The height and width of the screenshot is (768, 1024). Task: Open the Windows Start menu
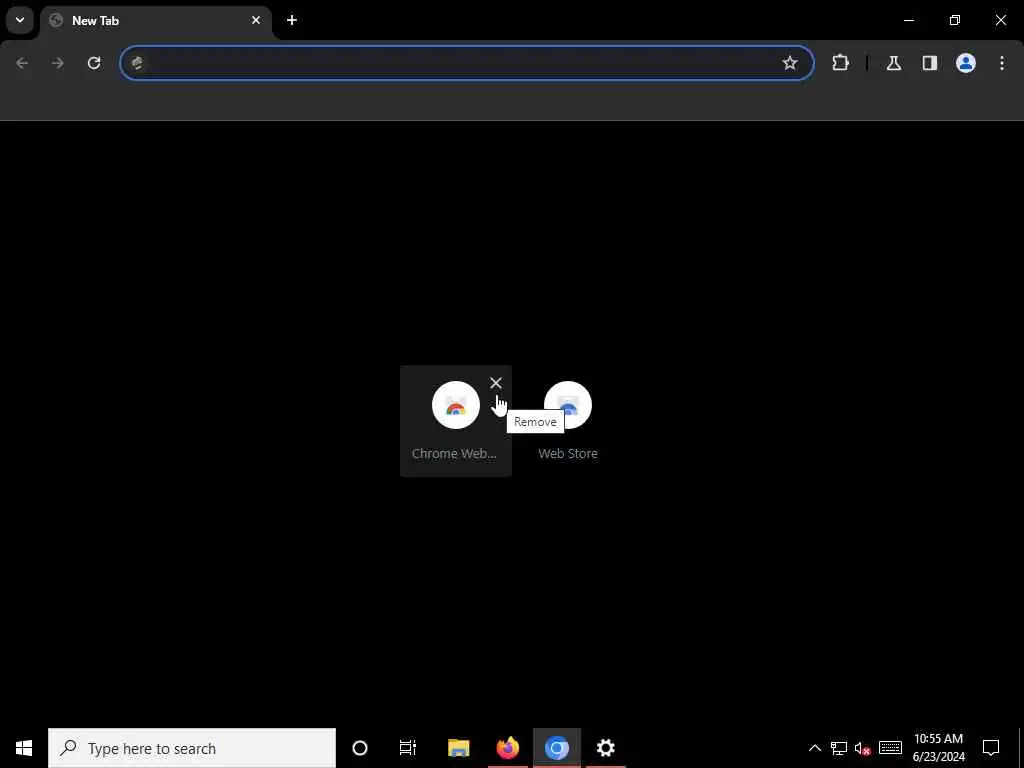click(x=24, y=748)
